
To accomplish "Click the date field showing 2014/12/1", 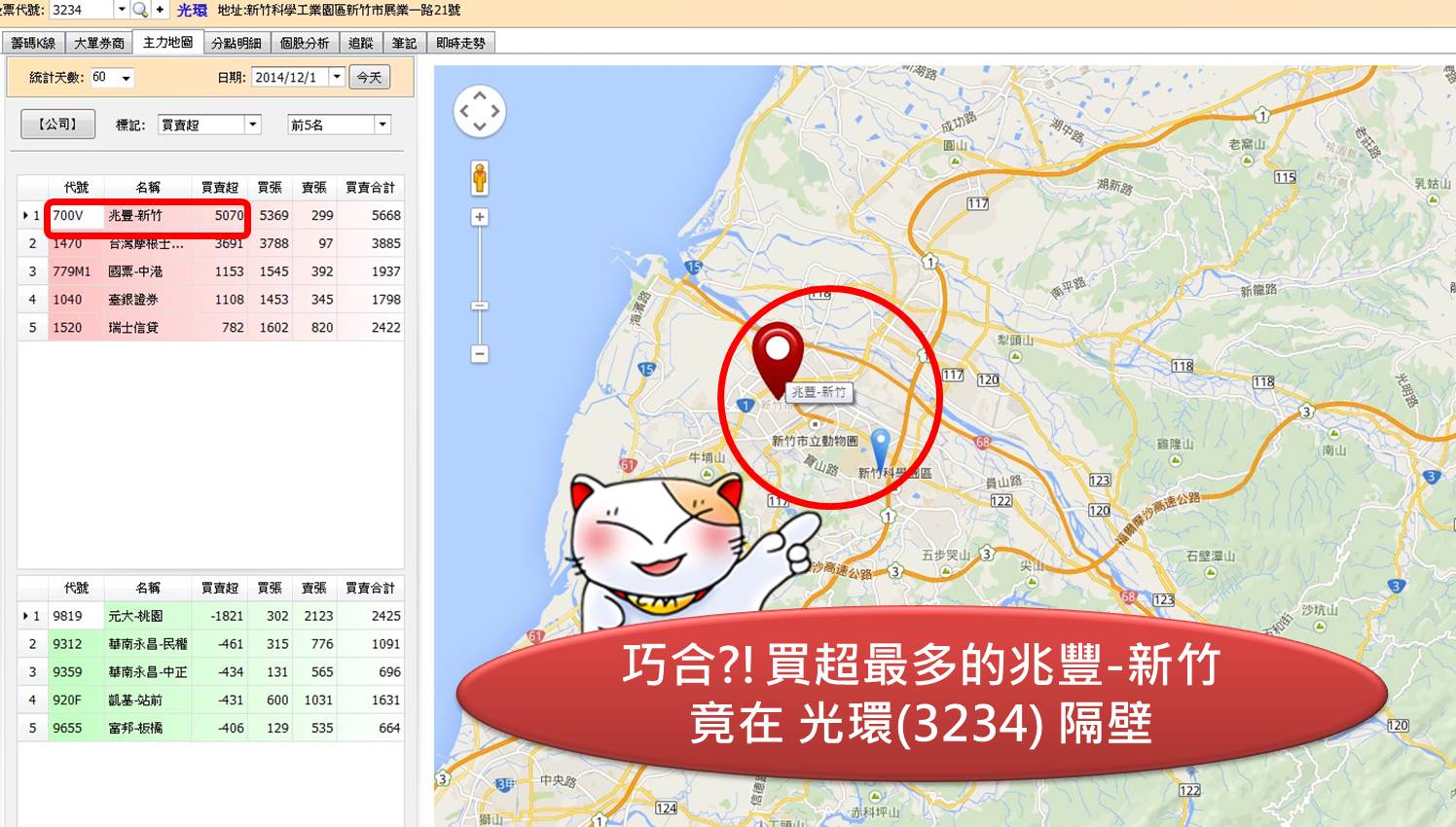I will pos(290,77).
